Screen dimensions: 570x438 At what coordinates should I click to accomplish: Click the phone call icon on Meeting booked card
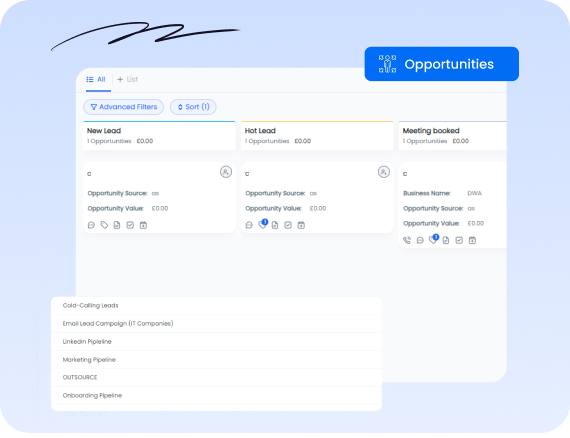pyautogui.click(x=407, y=240)
